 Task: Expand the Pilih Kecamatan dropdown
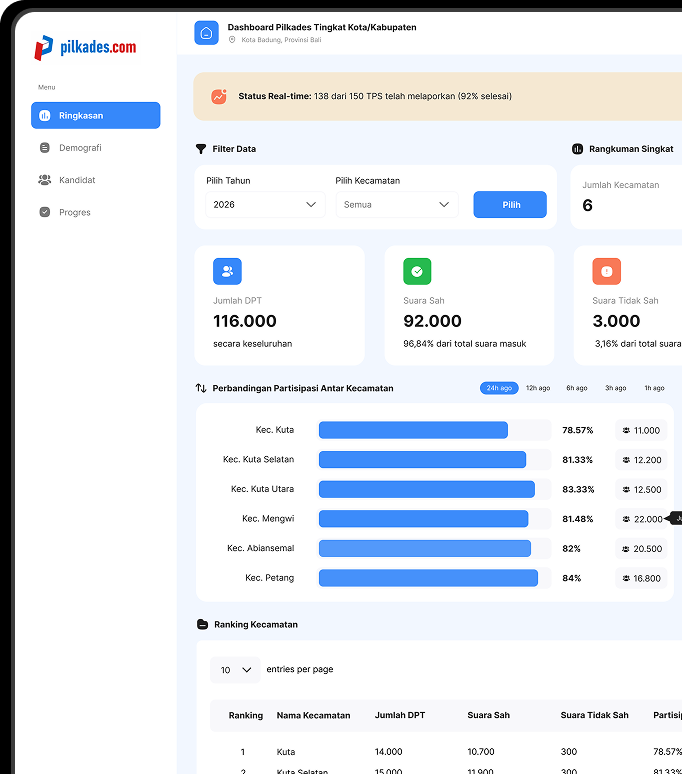pyautogui.click(x=397, y=204)
